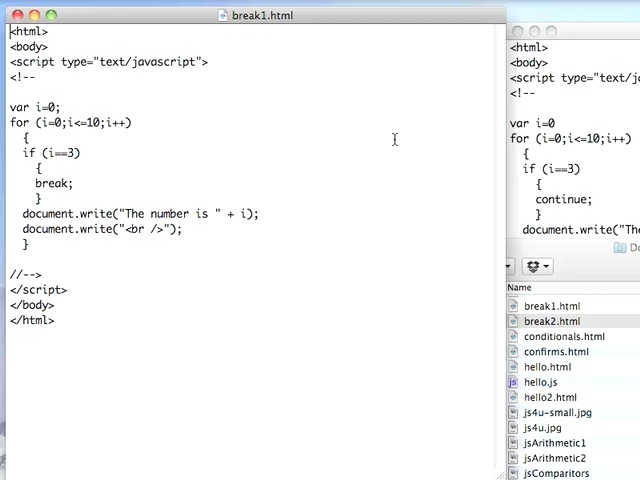Click the jsArithmetic1 file icon
640x480 pixels.
pyautogui.click(x=513, y=443)
